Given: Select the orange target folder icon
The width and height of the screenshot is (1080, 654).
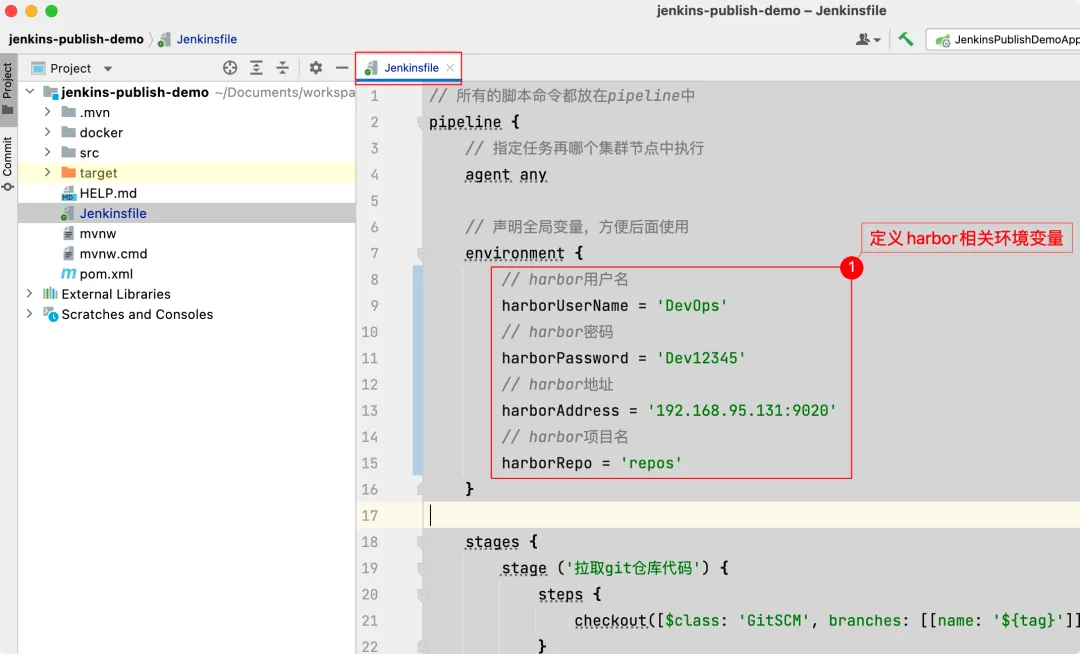Looking at the screenshot, I should pyautogui.click(x=68, y=172).
